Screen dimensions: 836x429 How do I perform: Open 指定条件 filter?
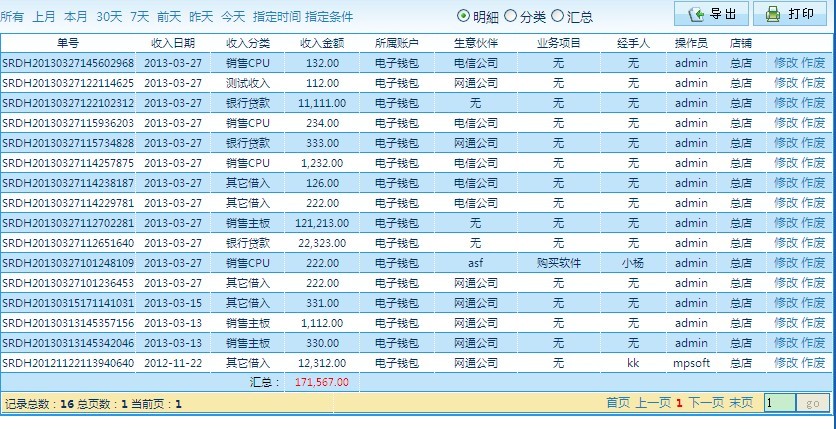tap(328, 16)
